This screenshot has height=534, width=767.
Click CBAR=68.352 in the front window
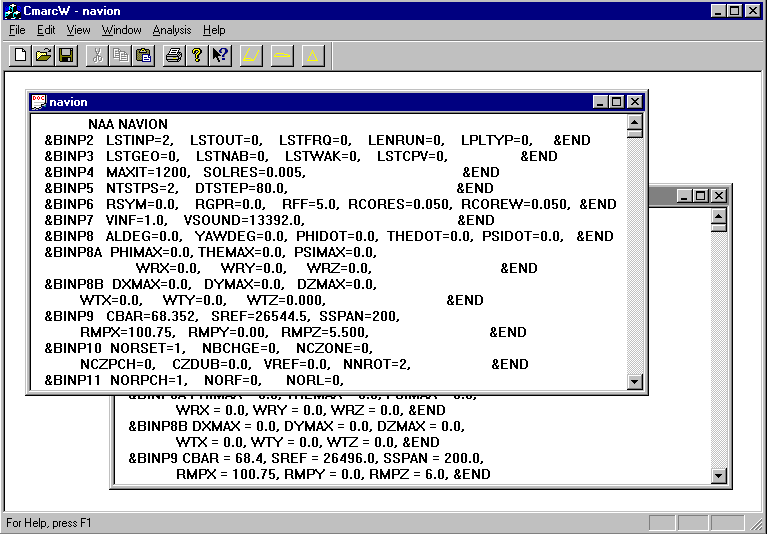click(x=153, y=316)
